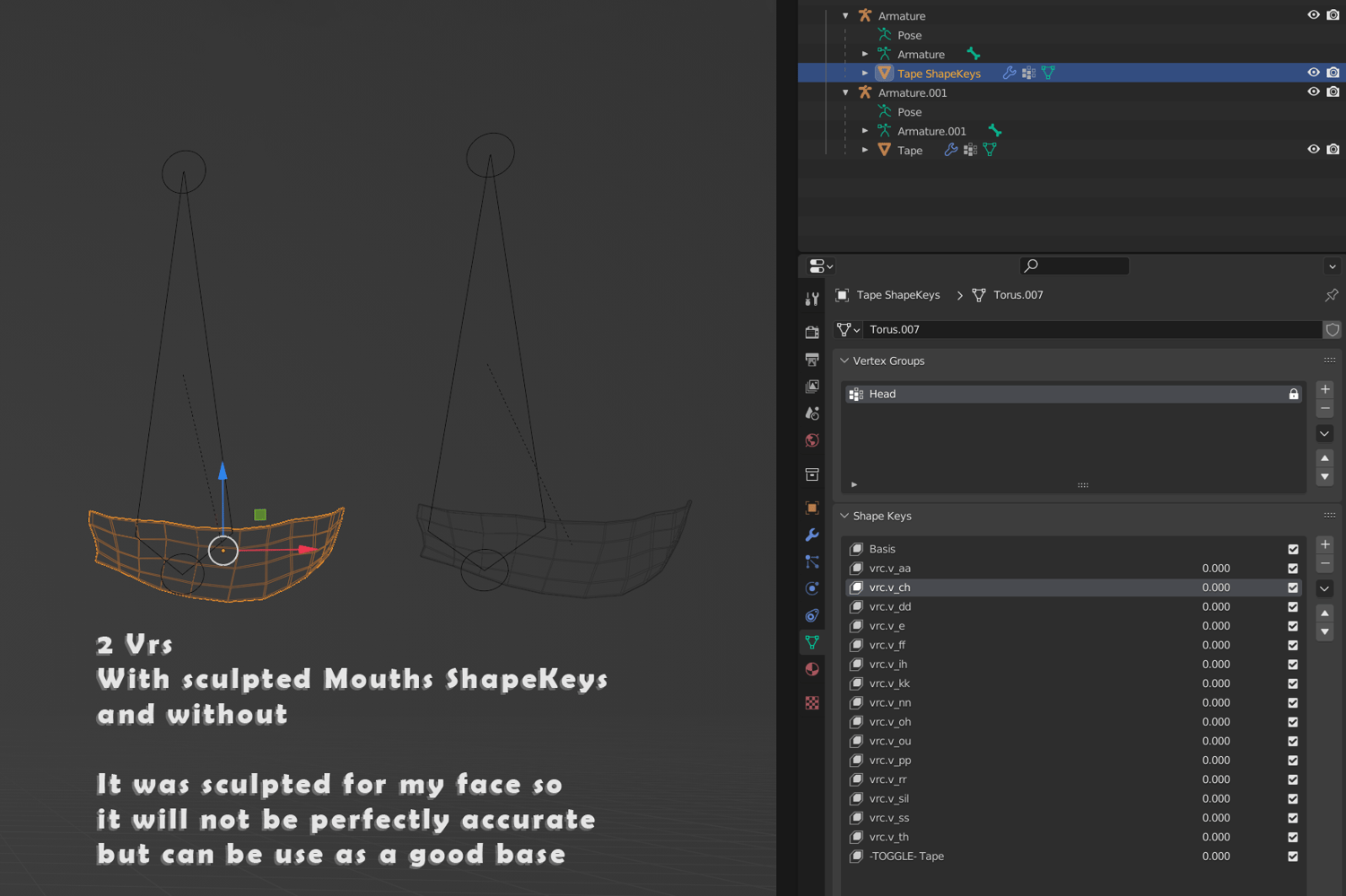Open the Output properties tab
Screen dimensions: 1346x896
tap(812, 360)
